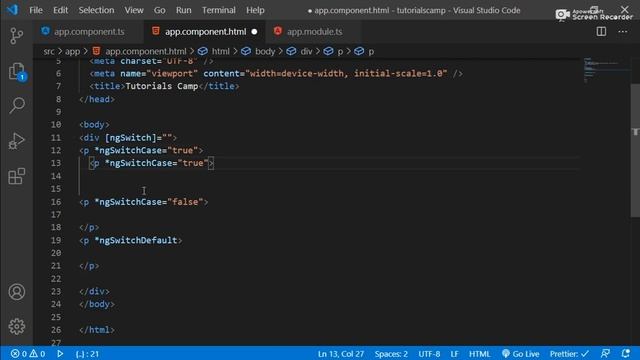Open the Source Control view
640x360 pixels.
click(x=16, y=36)
